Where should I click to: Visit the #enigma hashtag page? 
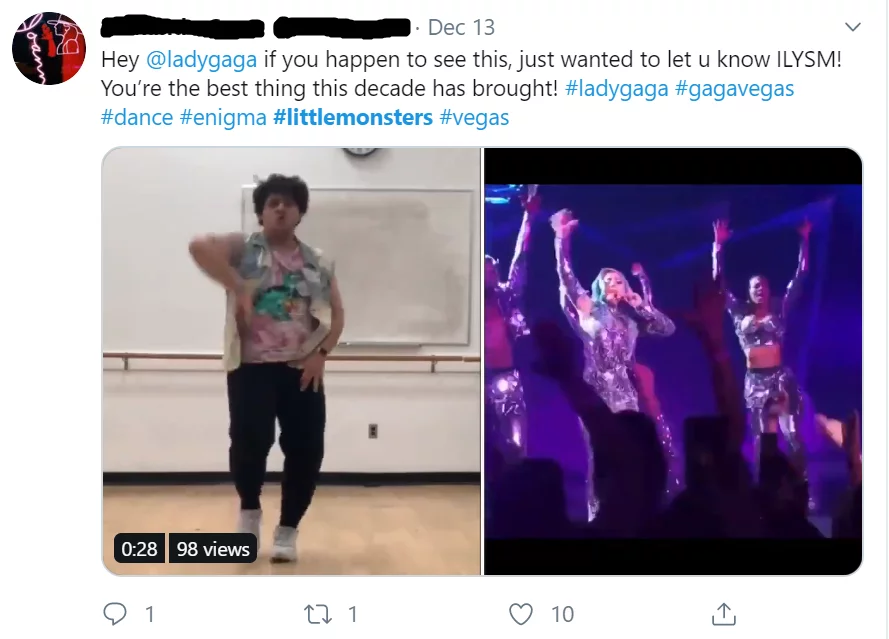pyautogui.click(x=223, y=118)
